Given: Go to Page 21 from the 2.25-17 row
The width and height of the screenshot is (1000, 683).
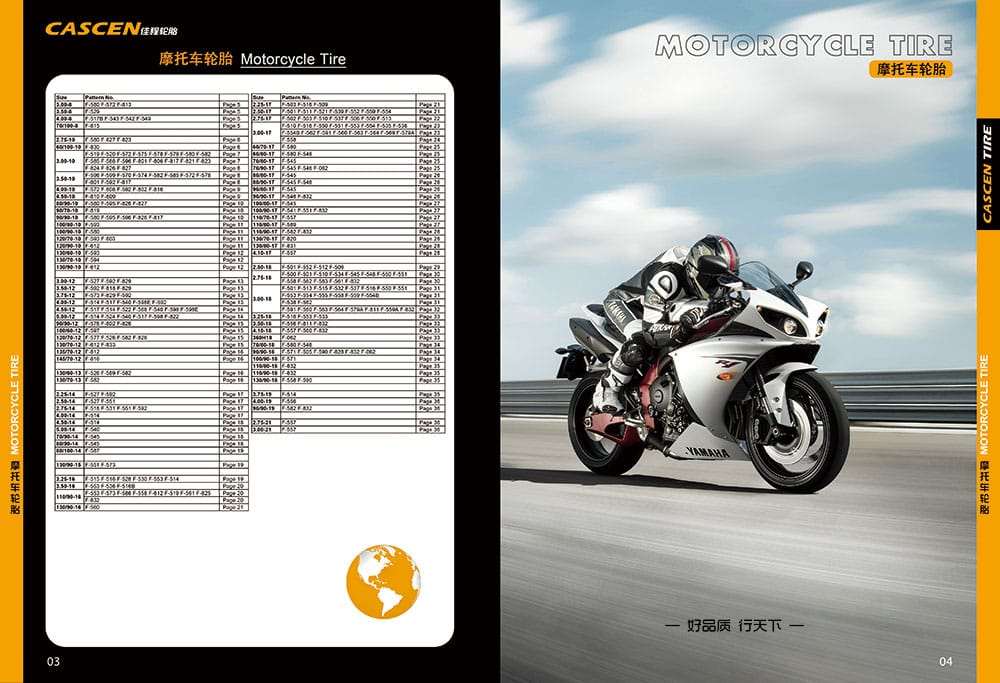Looking at the screenshot, I should click(x=429, y=104).
